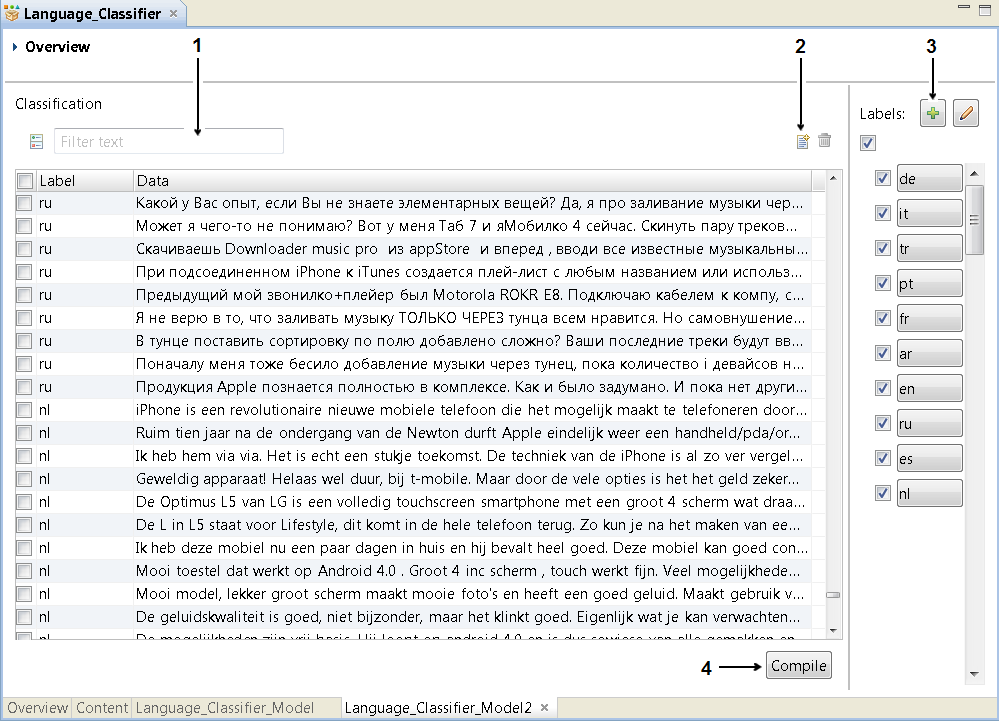Click the Language_Classifier package icon in the title tab

pos(11,13)
